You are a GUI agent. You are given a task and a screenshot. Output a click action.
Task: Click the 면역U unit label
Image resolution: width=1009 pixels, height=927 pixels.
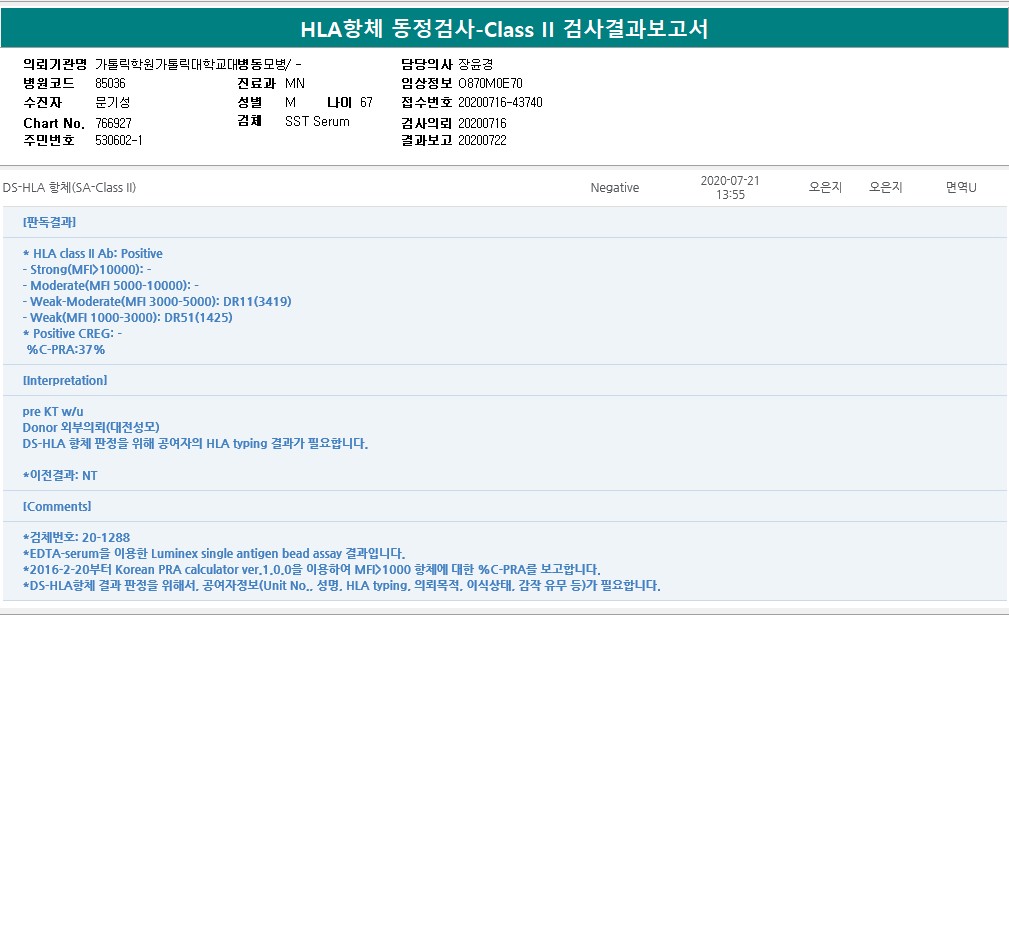click(x=961, y=187)
